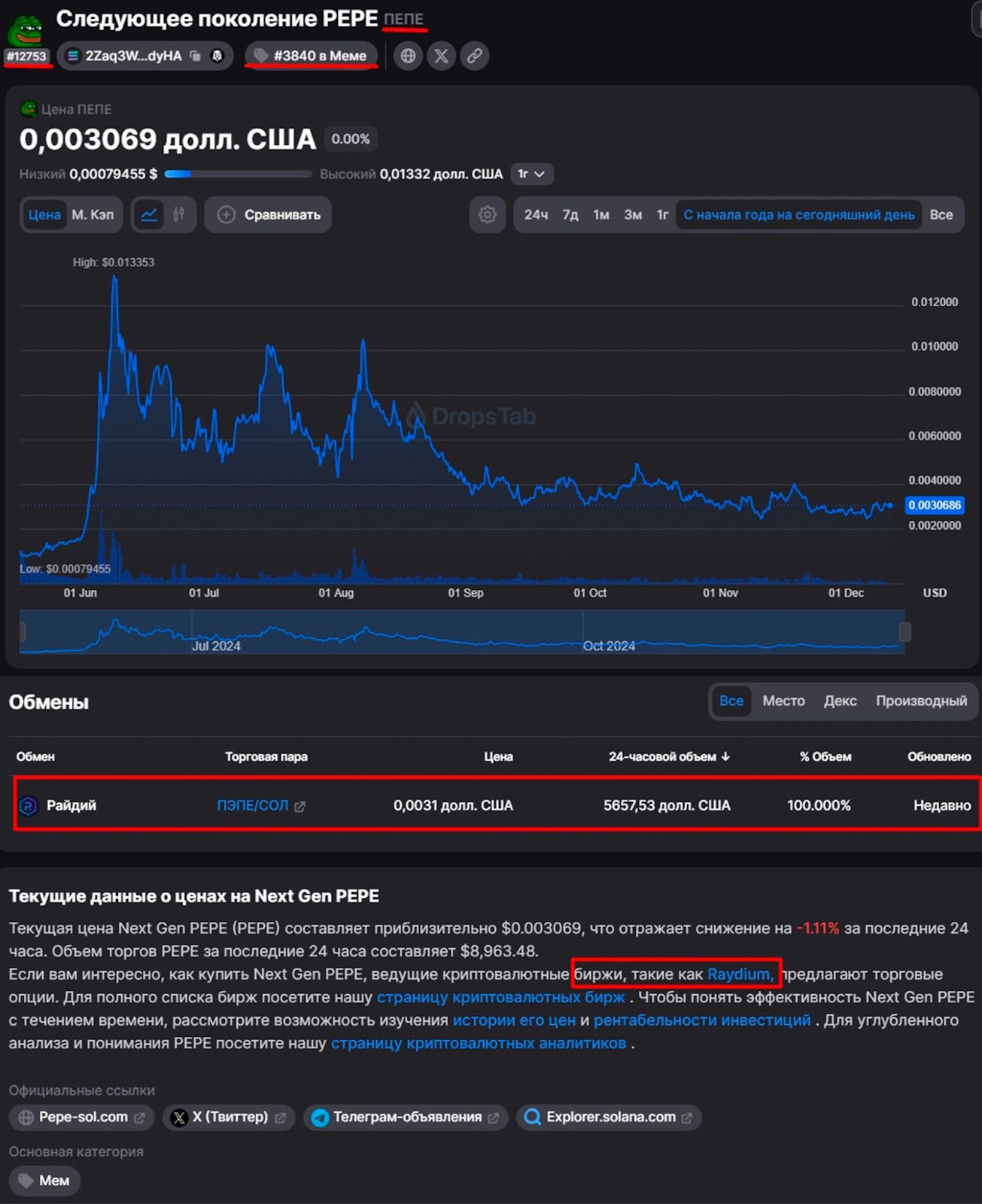Image resolution: width=982 pixels, height=1204 pixels.
Task: Click the 0.0030686 current price label on chart
Action: click(935, 505)
